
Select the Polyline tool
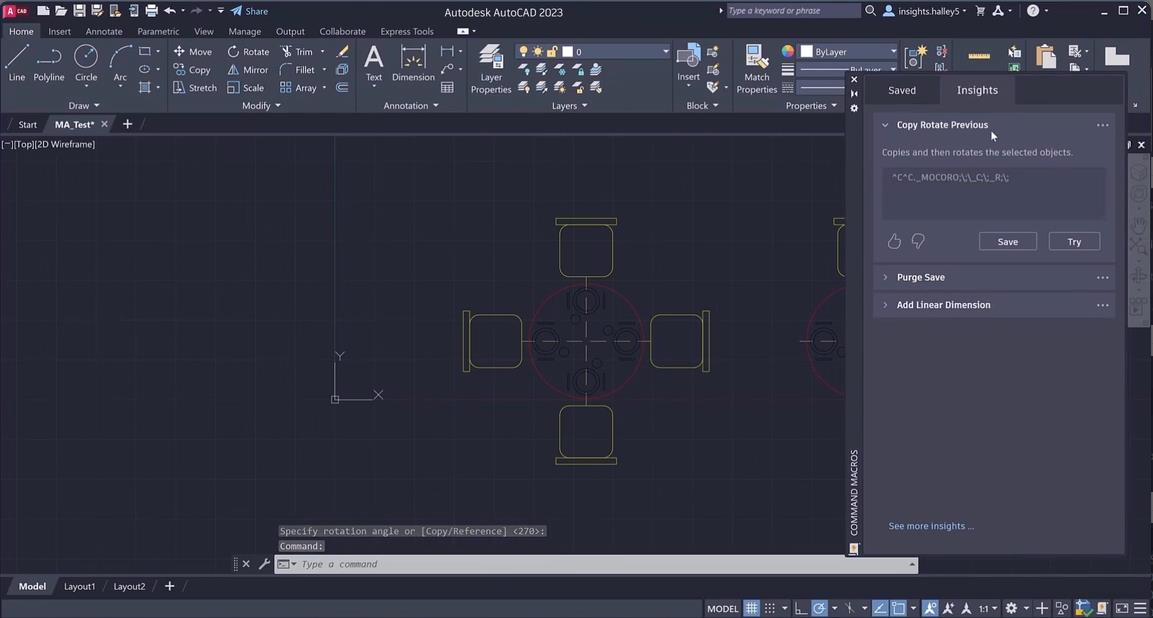point(49,63)
